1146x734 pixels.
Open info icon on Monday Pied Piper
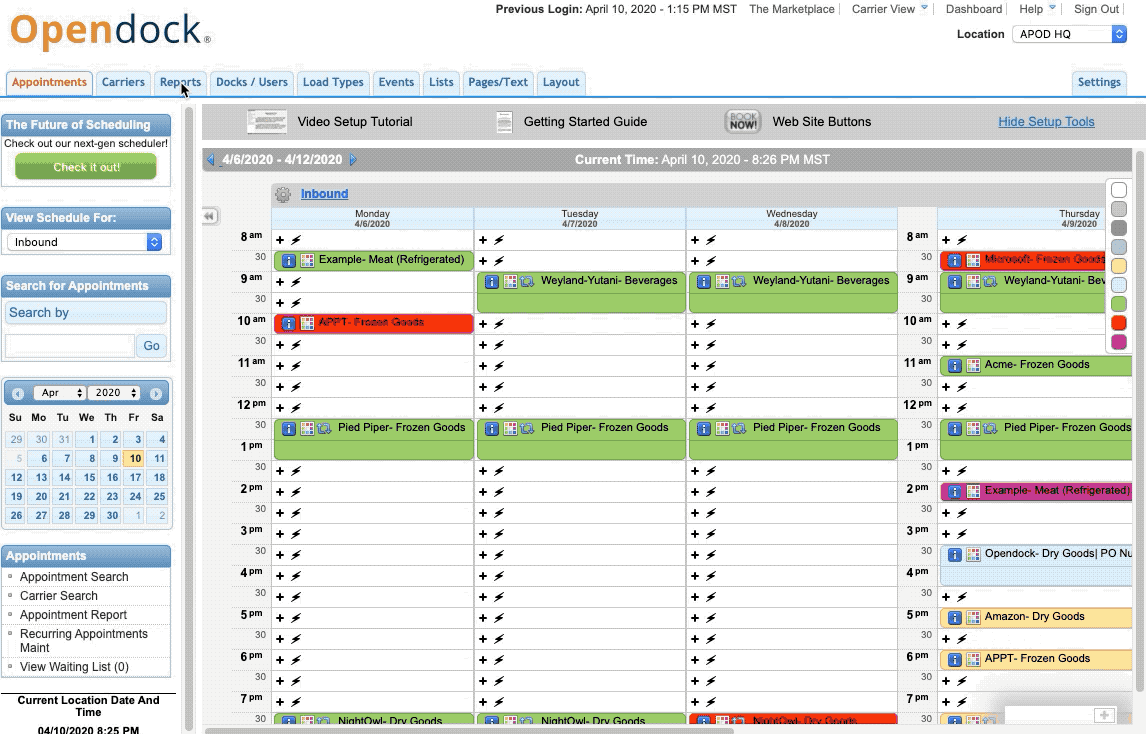tap(289, 428)
